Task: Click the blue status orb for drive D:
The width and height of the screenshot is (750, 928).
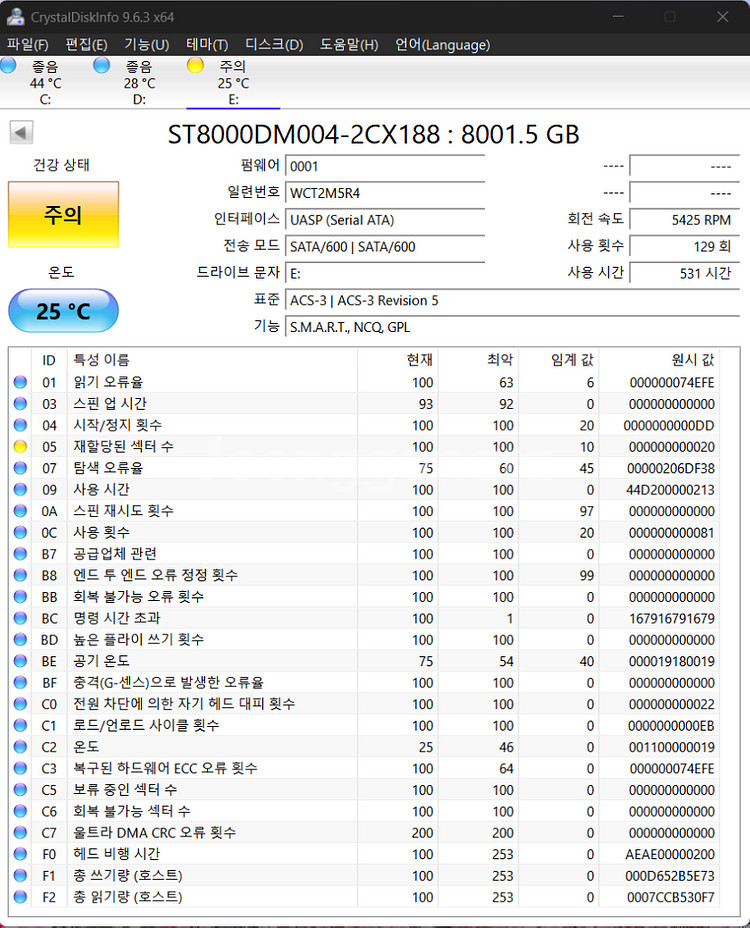Action: point(101,66)
